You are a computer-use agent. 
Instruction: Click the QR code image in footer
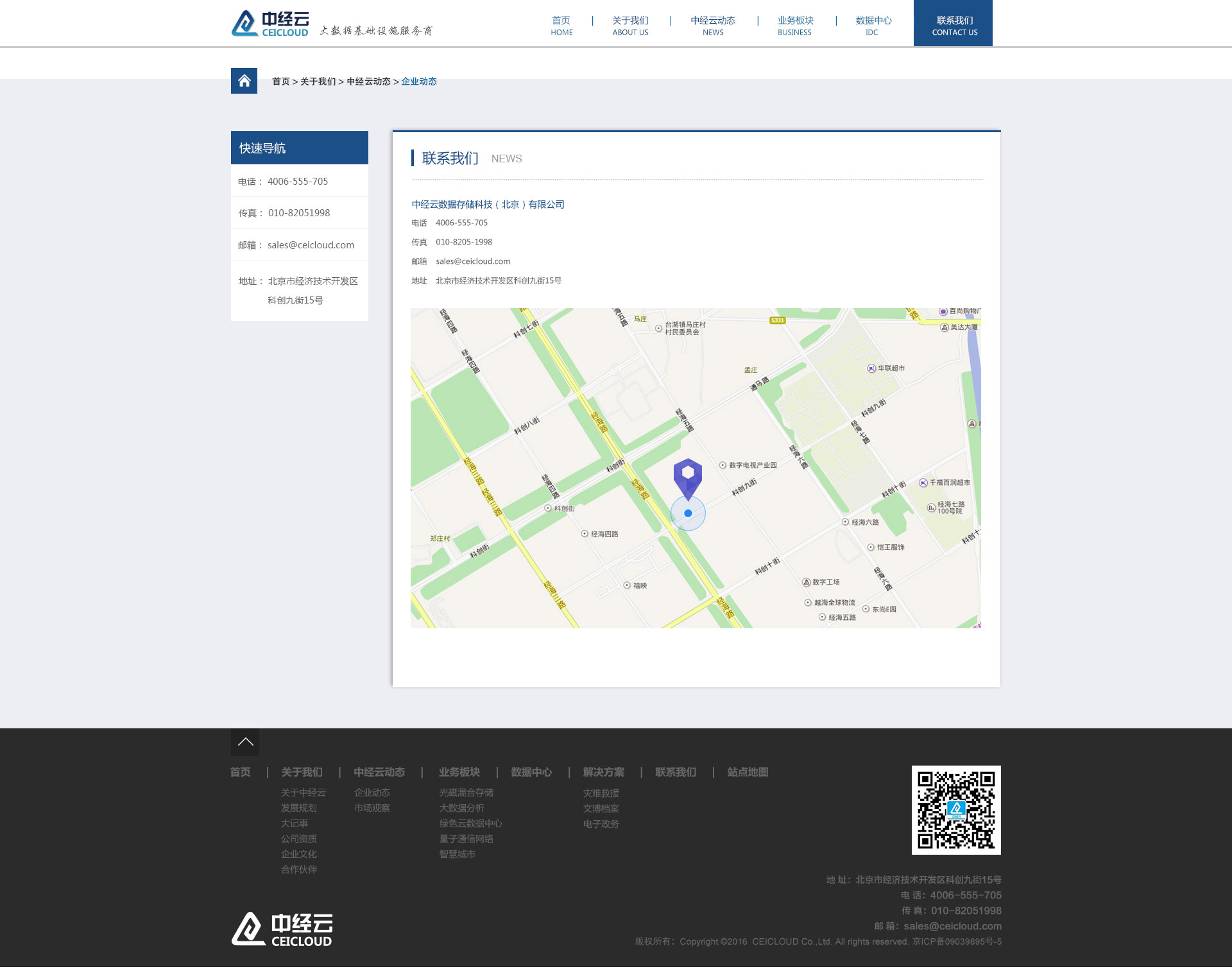[956, 810]
